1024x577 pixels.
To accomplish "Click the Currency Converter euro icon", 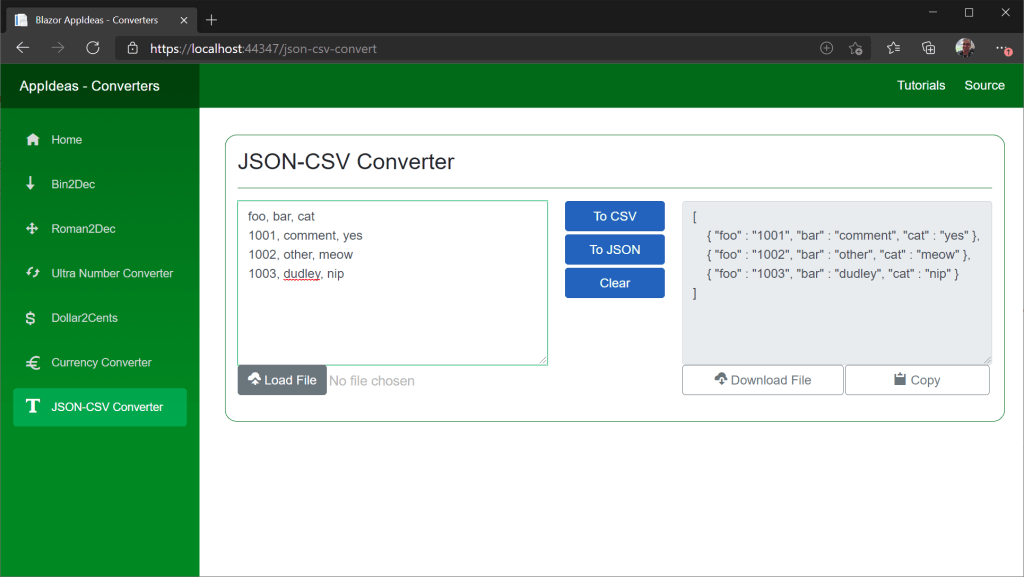I will point(32,363).
